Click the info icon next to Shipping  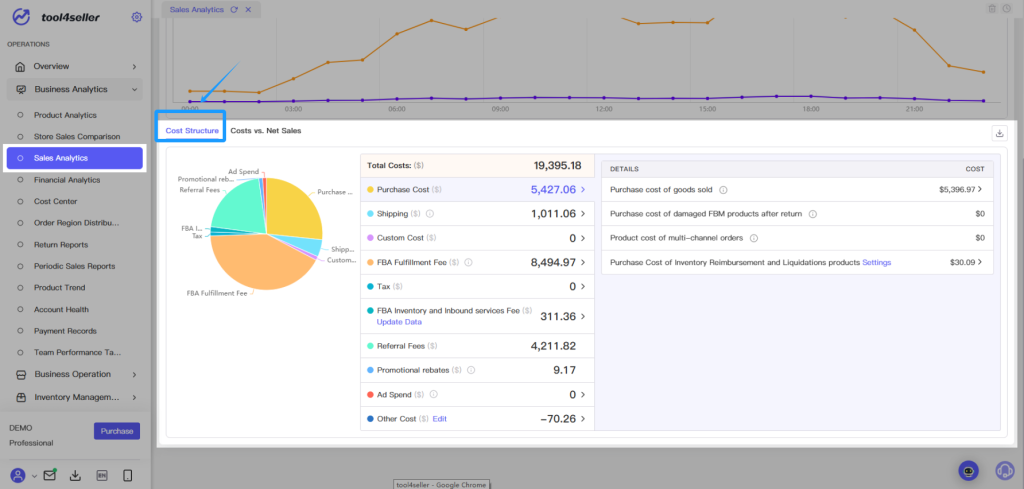[x=430, y=213]
